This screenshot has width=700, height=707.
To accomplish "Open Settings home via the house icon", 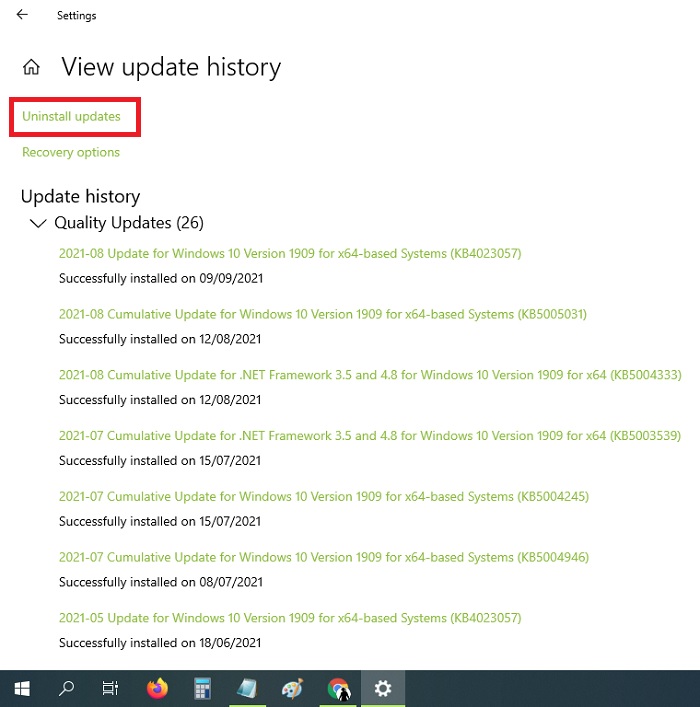I will point(31,67).
